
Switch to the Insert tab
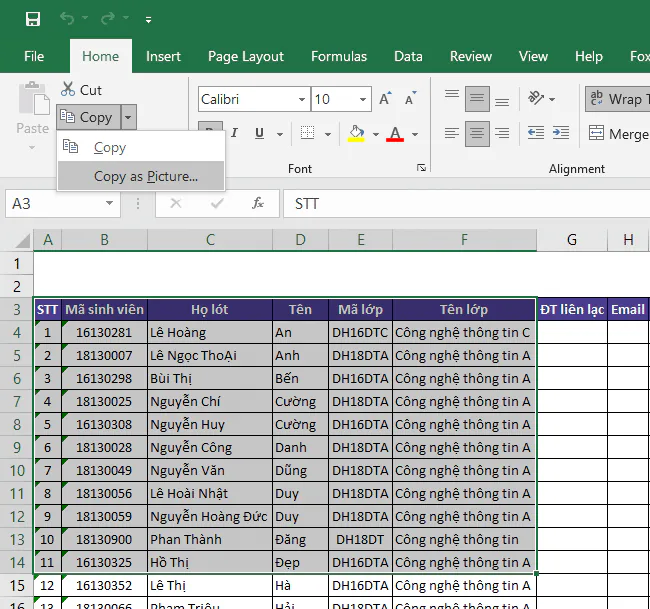[x=163, y=56]
